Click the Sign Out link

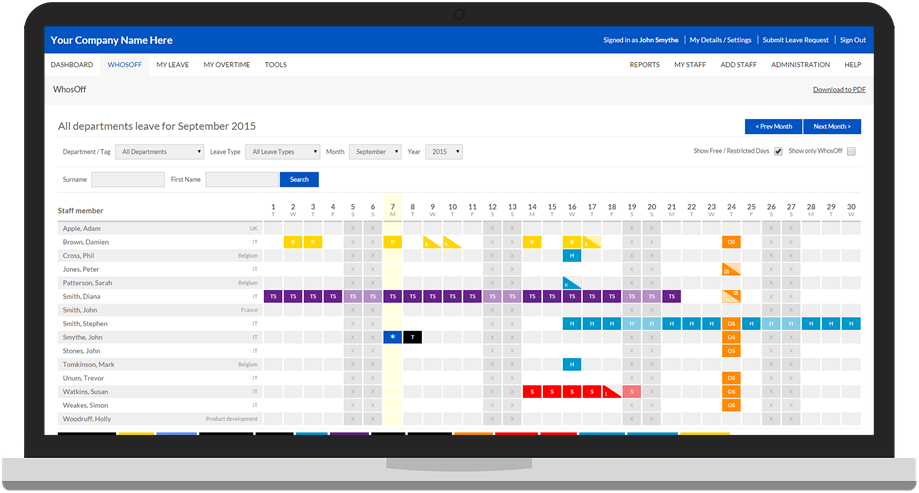coord(853,40)
